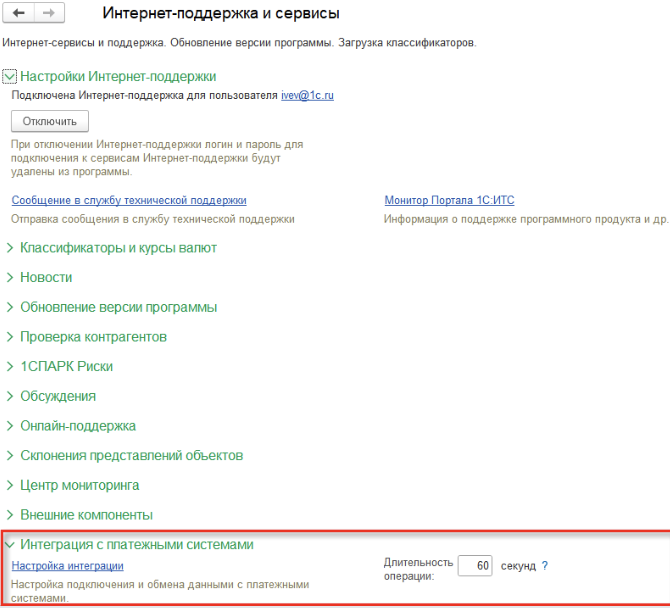The height and width of the screenshot is (614, 670).
Task: Open the ivev@1c.ru user link
Action: [x=305, y=95]
